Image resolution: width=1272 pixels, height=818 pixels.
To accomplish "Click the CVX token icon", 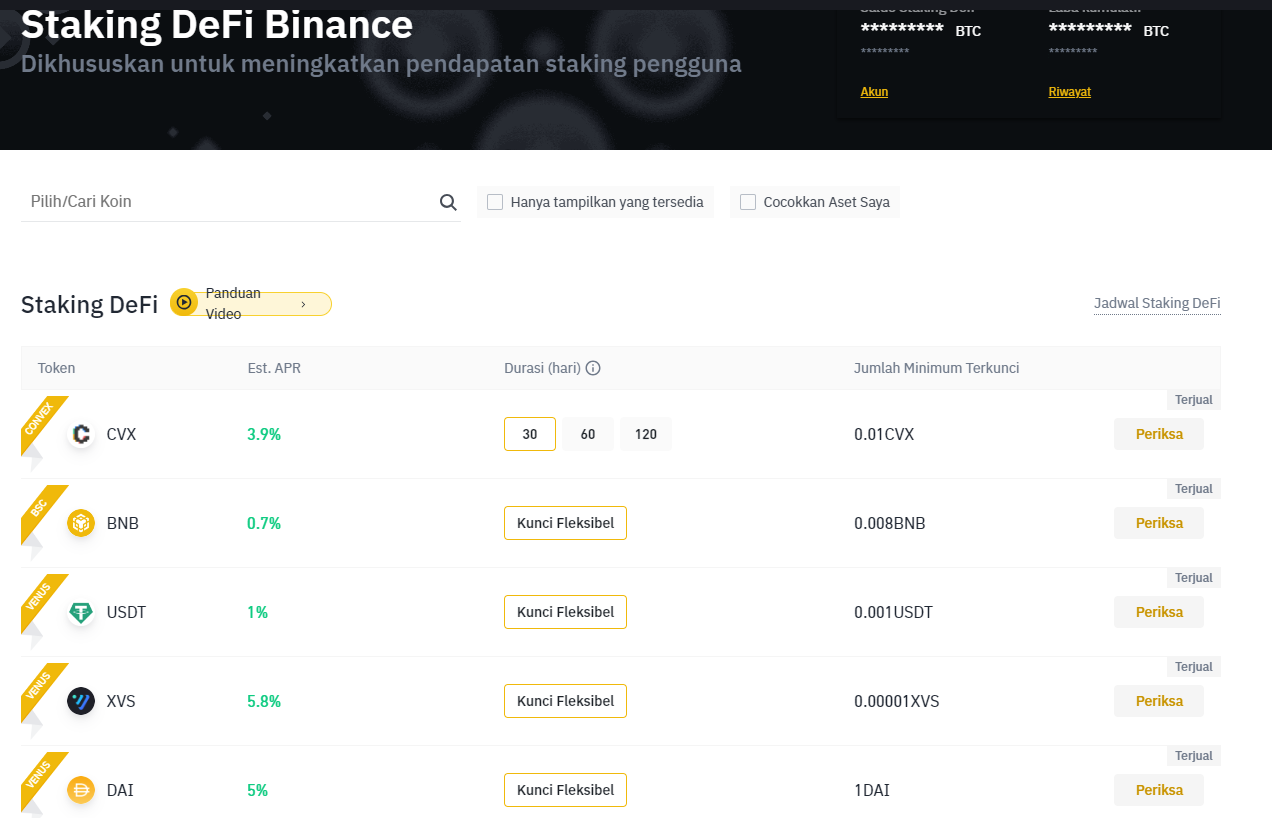I will (x=81, y=435).
